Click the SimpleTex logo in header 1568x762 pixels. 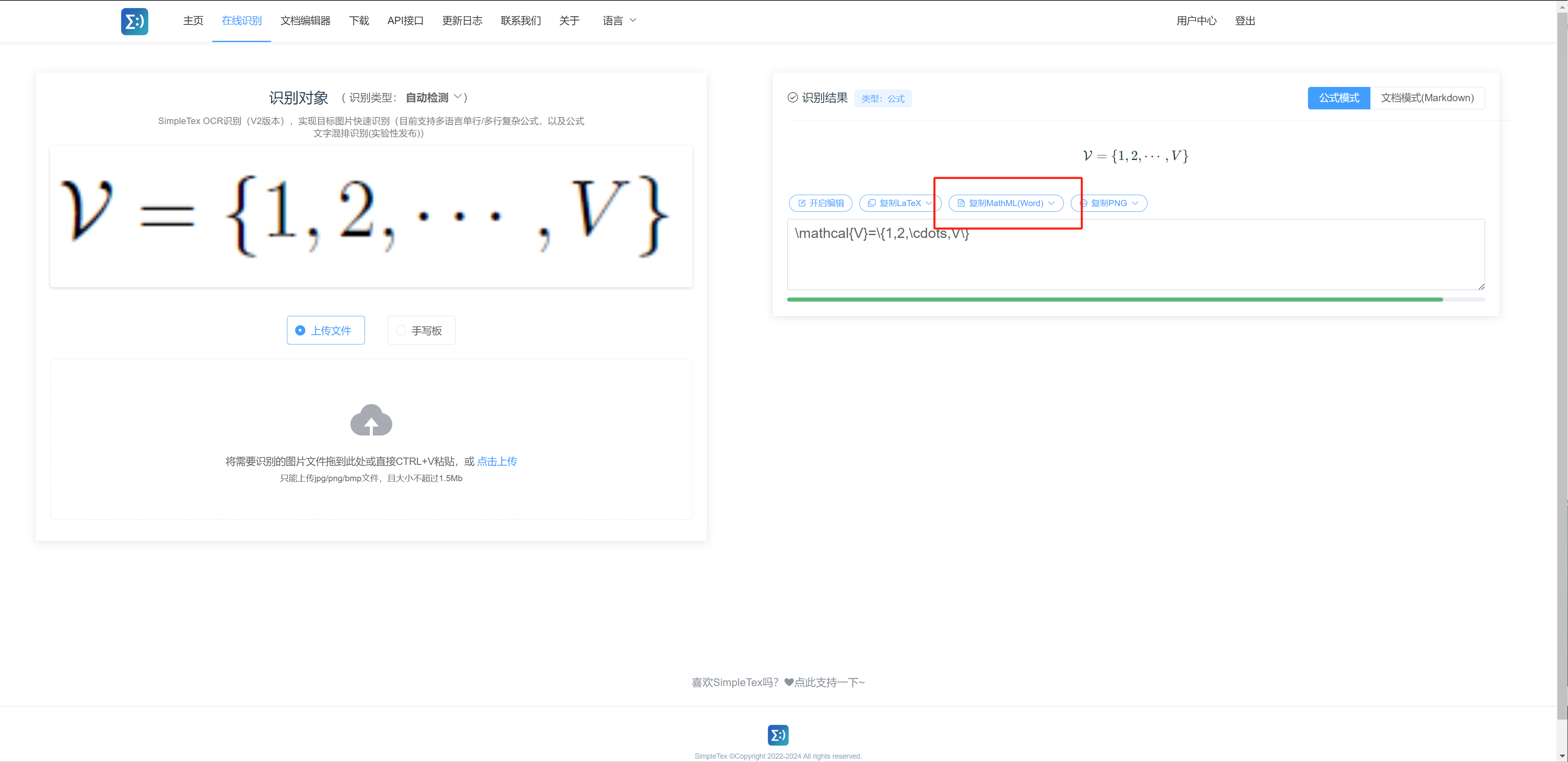click(x=135, y=21)
